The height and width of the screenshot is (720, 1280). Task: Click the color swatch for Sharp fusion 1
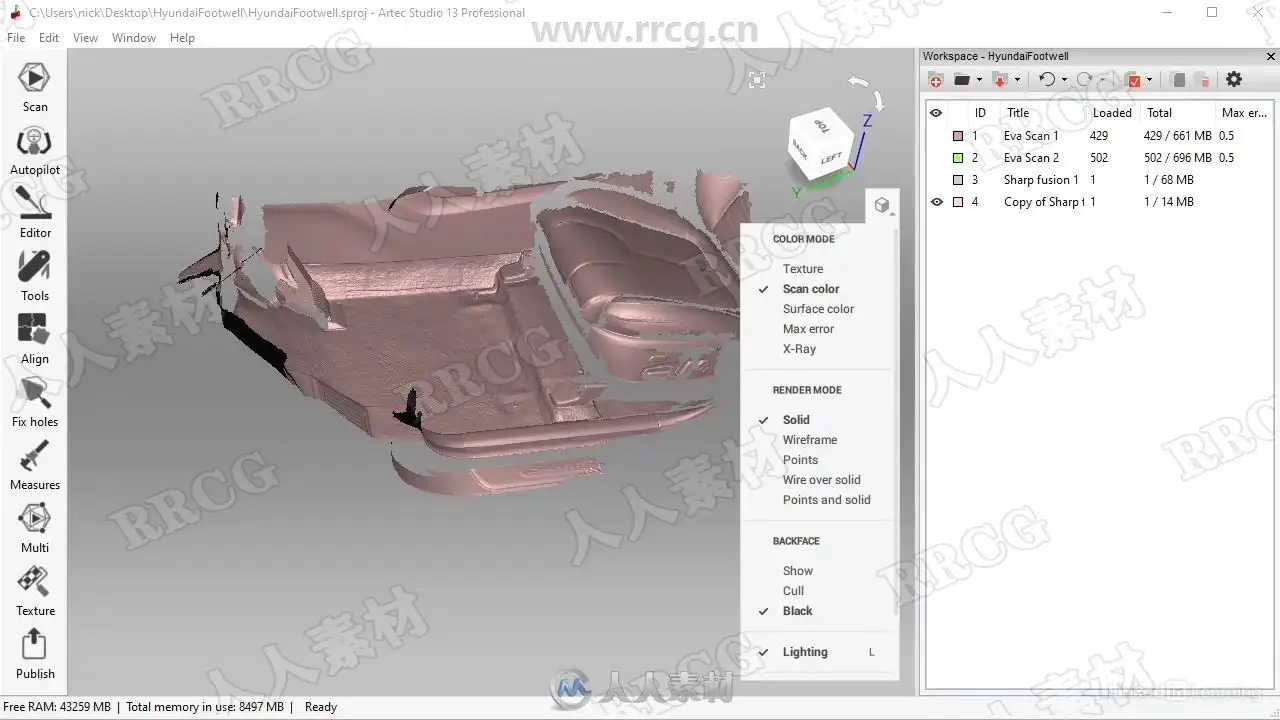pyautogui.click(x=958, y=180)
